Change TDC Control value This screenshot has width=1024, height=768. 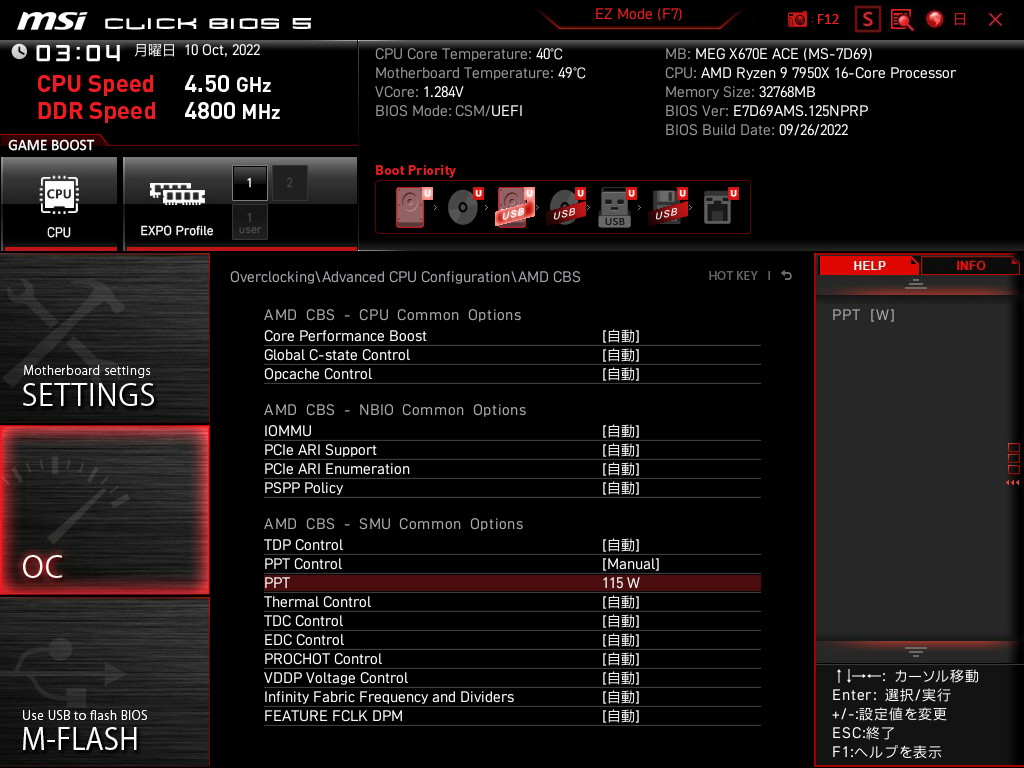coord(512,620)
